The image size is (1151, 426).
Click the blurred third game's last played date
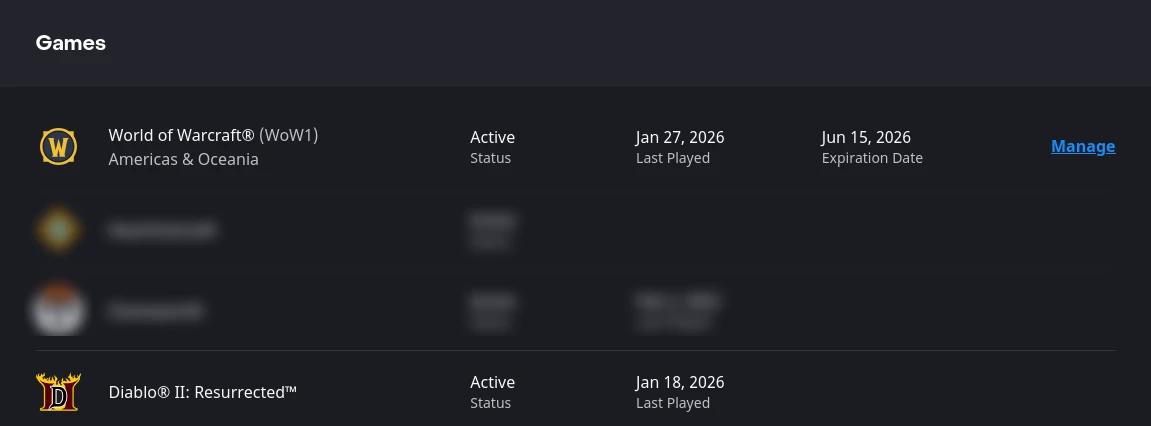click(x=677, y=301)
